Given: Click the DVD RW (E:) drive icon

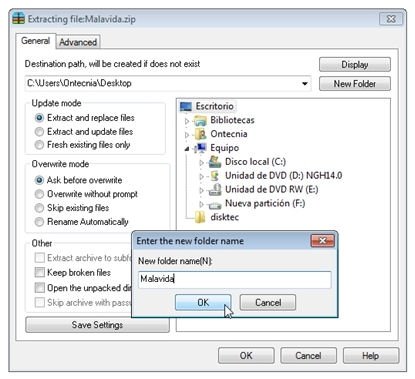Looking at the screenshot, I should [x=215, y=190].
